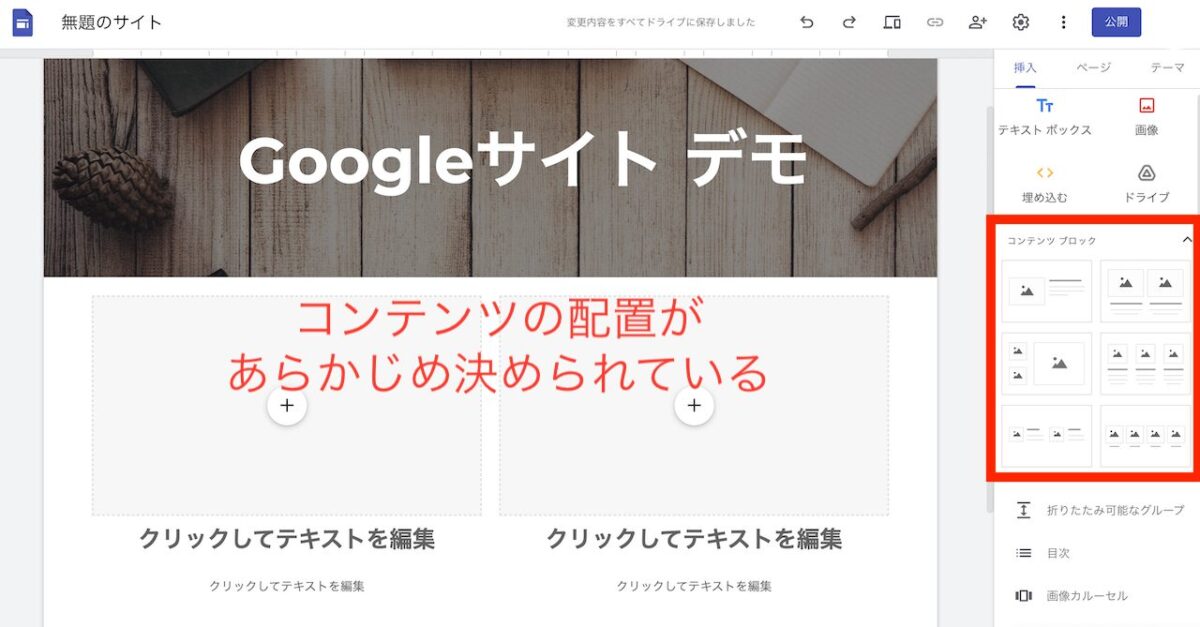The width and height of the screenshot is (1200, 627).
Task: Select the image-with-text layout block thumbnail
Action: (x=1046, y=291)
